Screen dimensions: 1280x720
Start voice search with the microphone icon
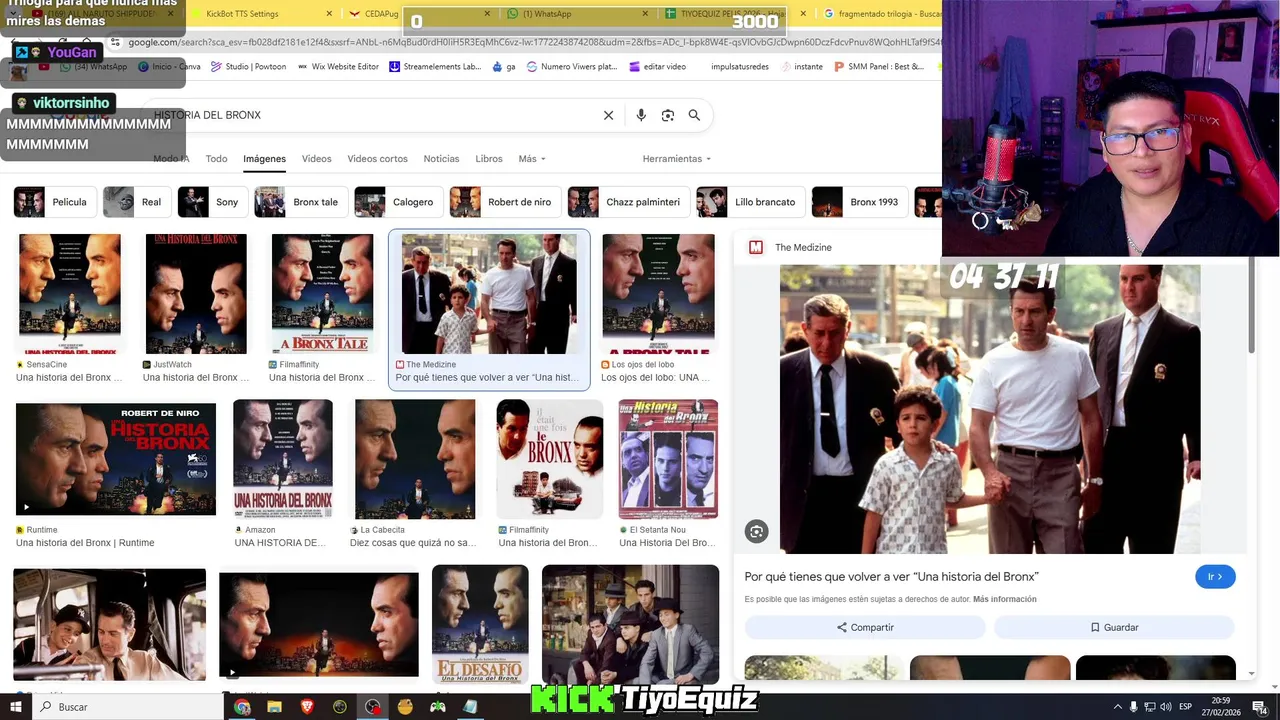[641, 115]
